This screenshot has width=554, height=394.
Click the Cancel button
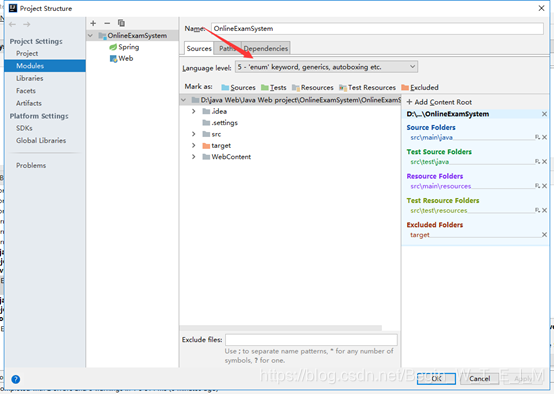tap(479, 378)
